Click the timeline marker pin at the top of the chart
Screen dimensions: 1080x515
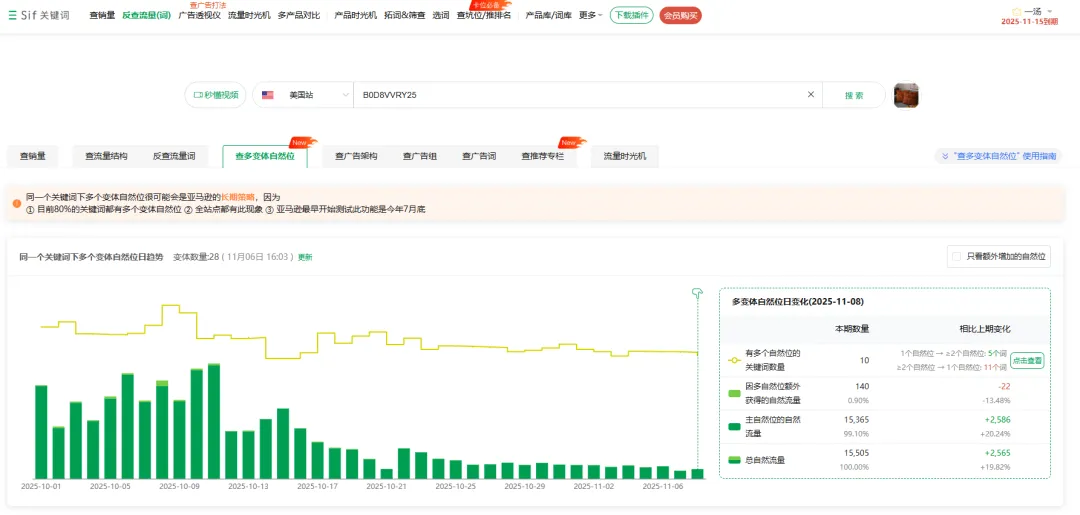[x=698, y=293]
